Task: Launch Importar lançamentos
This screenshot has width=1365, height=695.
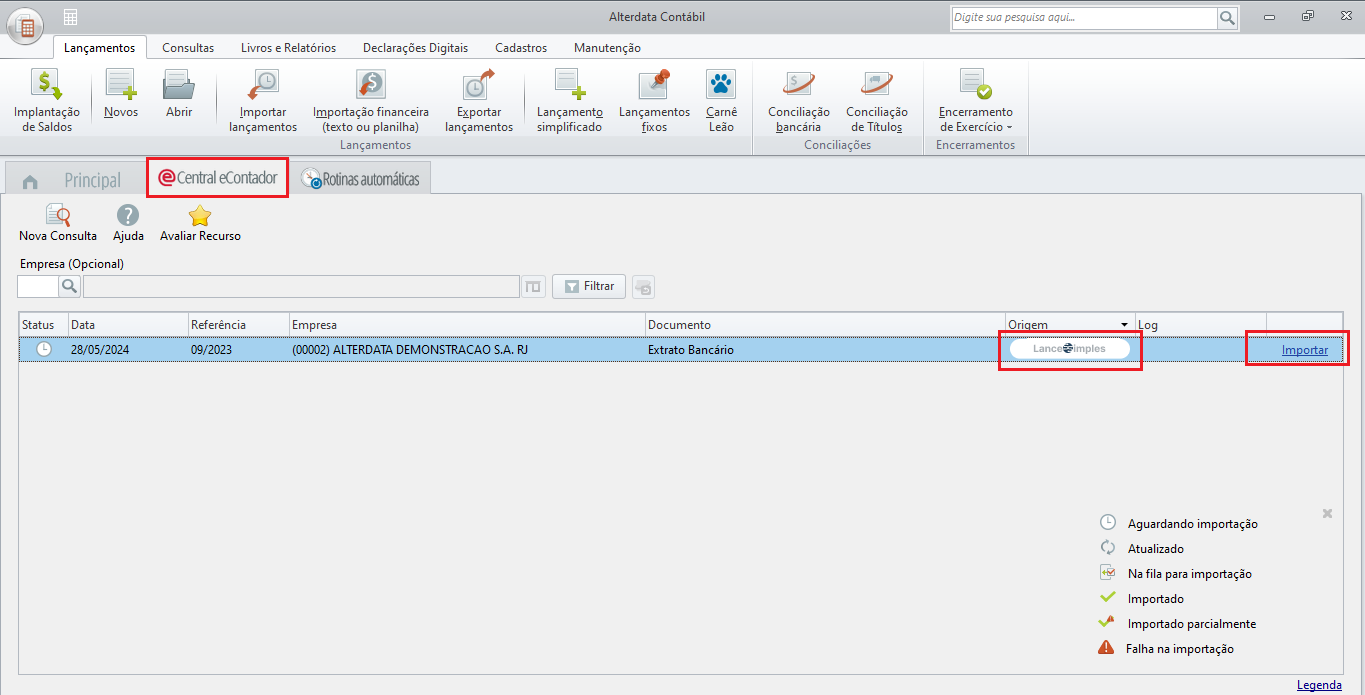Action: click(x=263, y=101)
